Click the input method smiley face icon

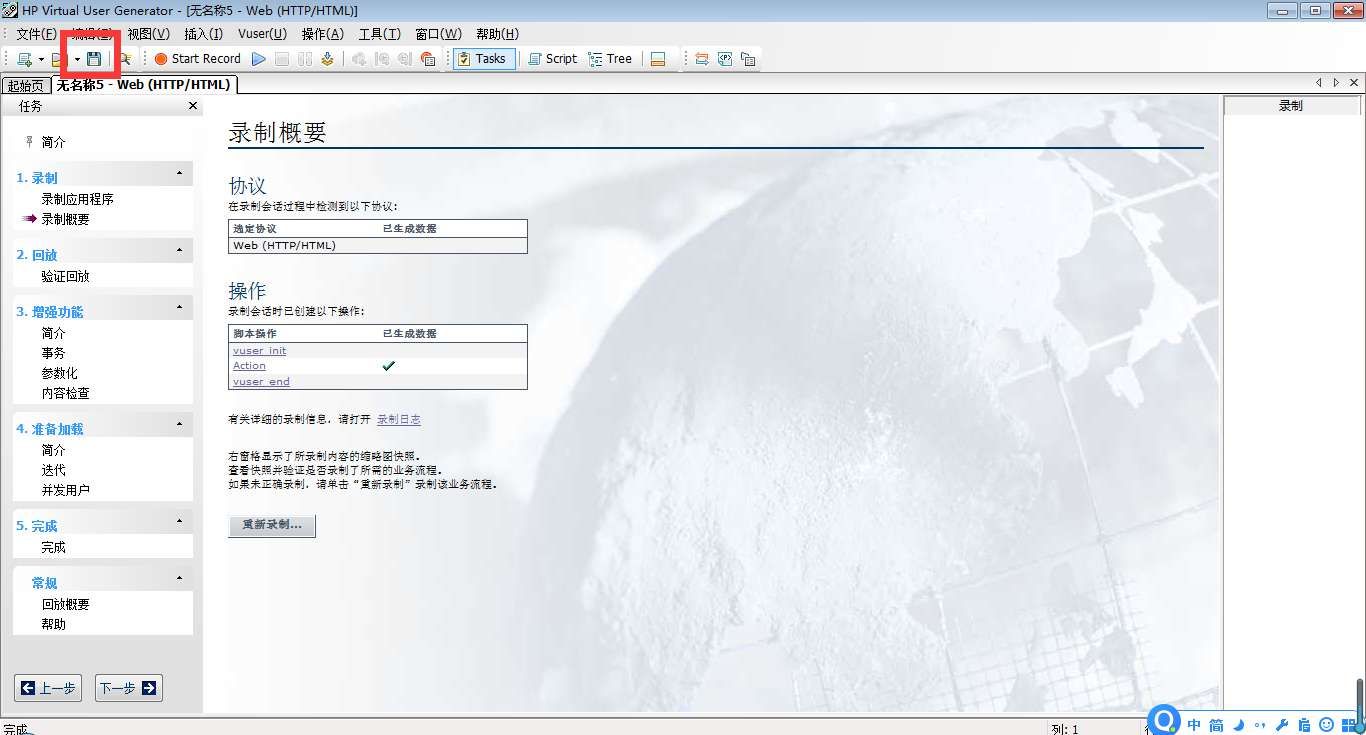[1327, 725]
